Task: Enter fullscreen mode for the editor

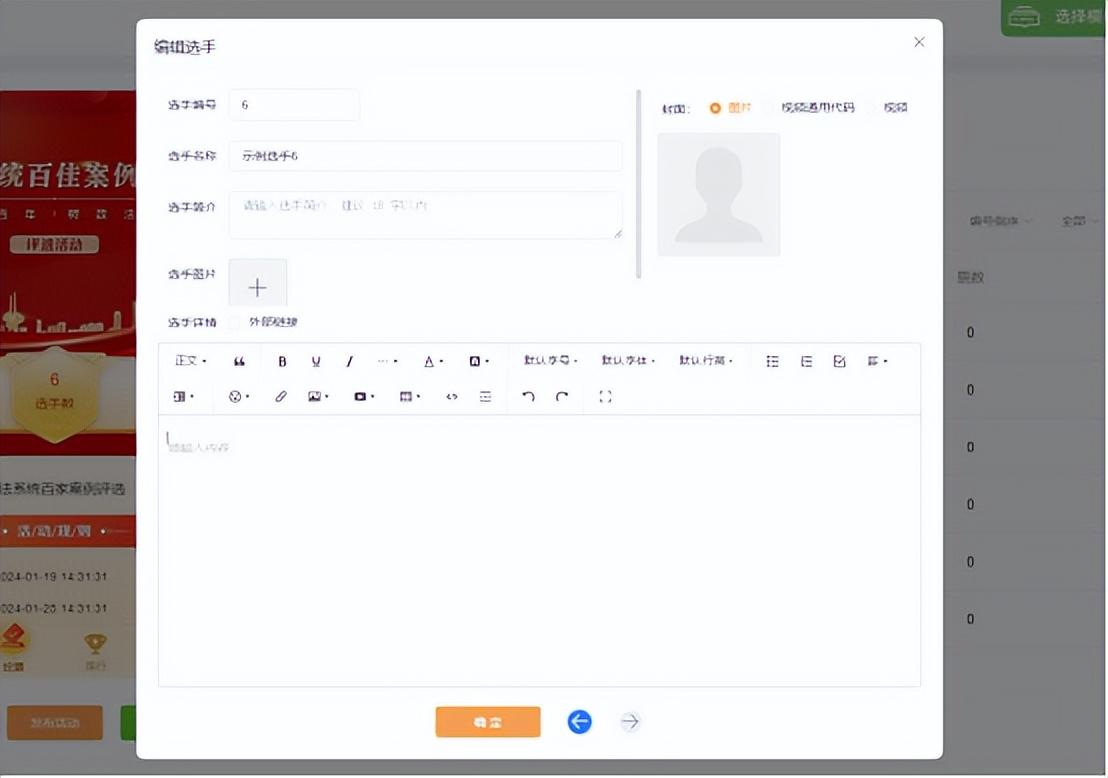Action: click(x=605, y=397)
